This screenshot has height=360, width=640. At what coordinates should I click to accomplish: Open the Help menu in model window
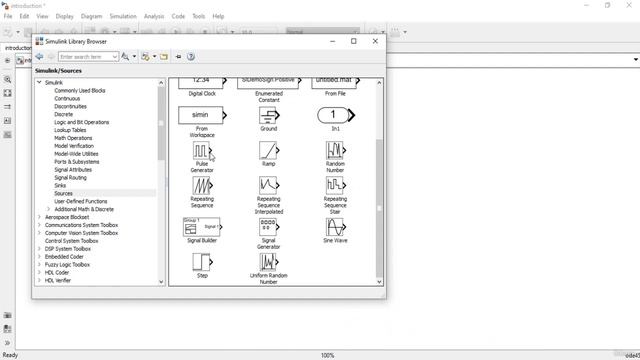pyautogui.click(x=218, y=16)
